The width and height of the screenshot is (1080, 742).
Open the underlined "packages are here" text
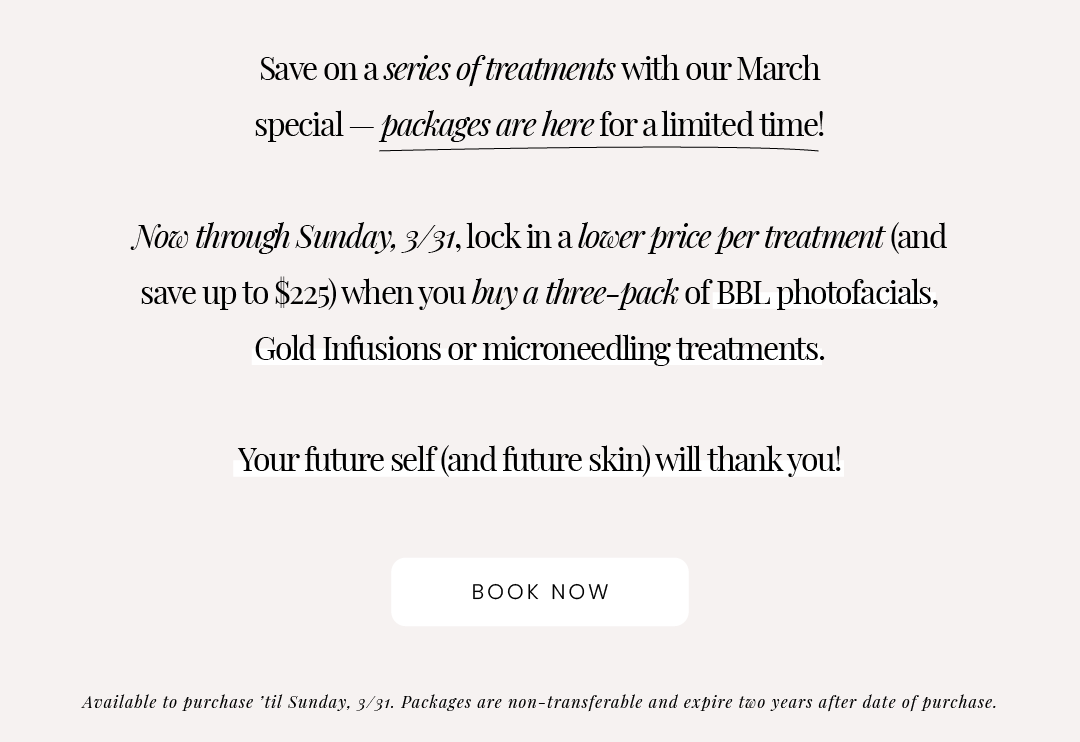[x=487, y=125]
